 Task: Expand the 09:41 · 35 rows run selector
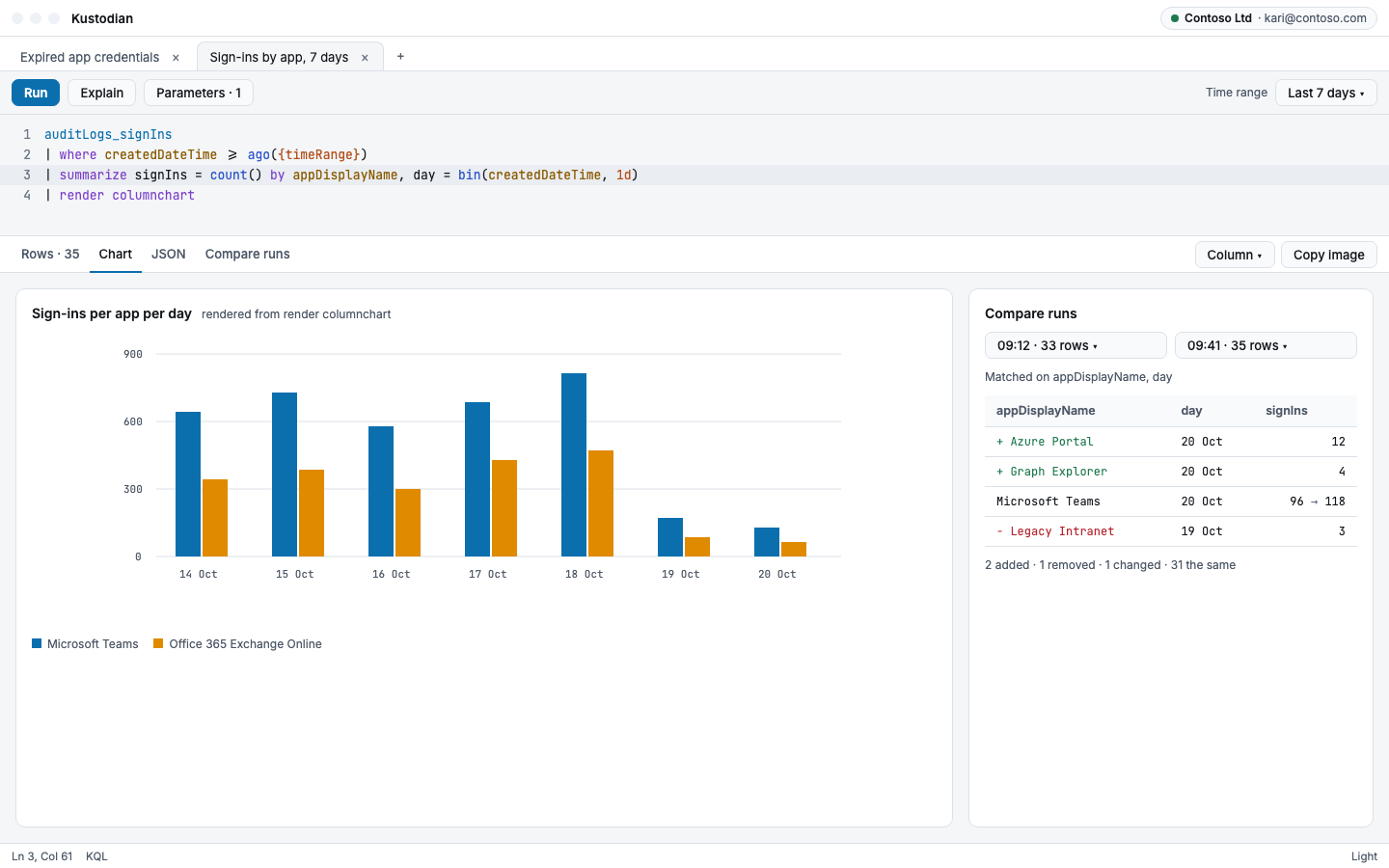(1266, 345)
